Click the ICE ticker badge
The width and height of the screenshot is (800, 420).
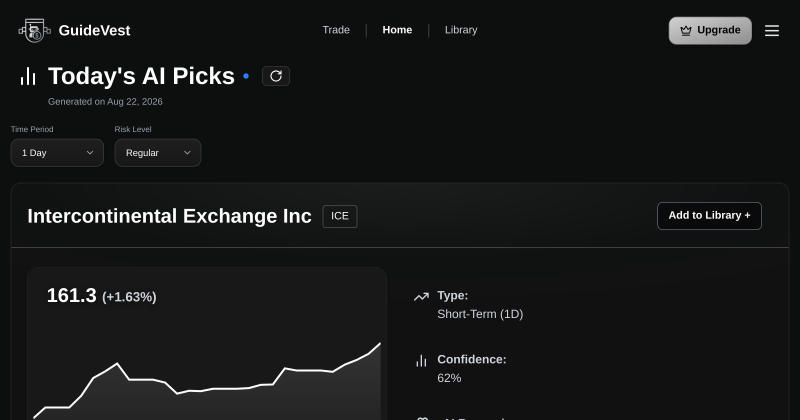pyautogui.click(x=340, y=216)
